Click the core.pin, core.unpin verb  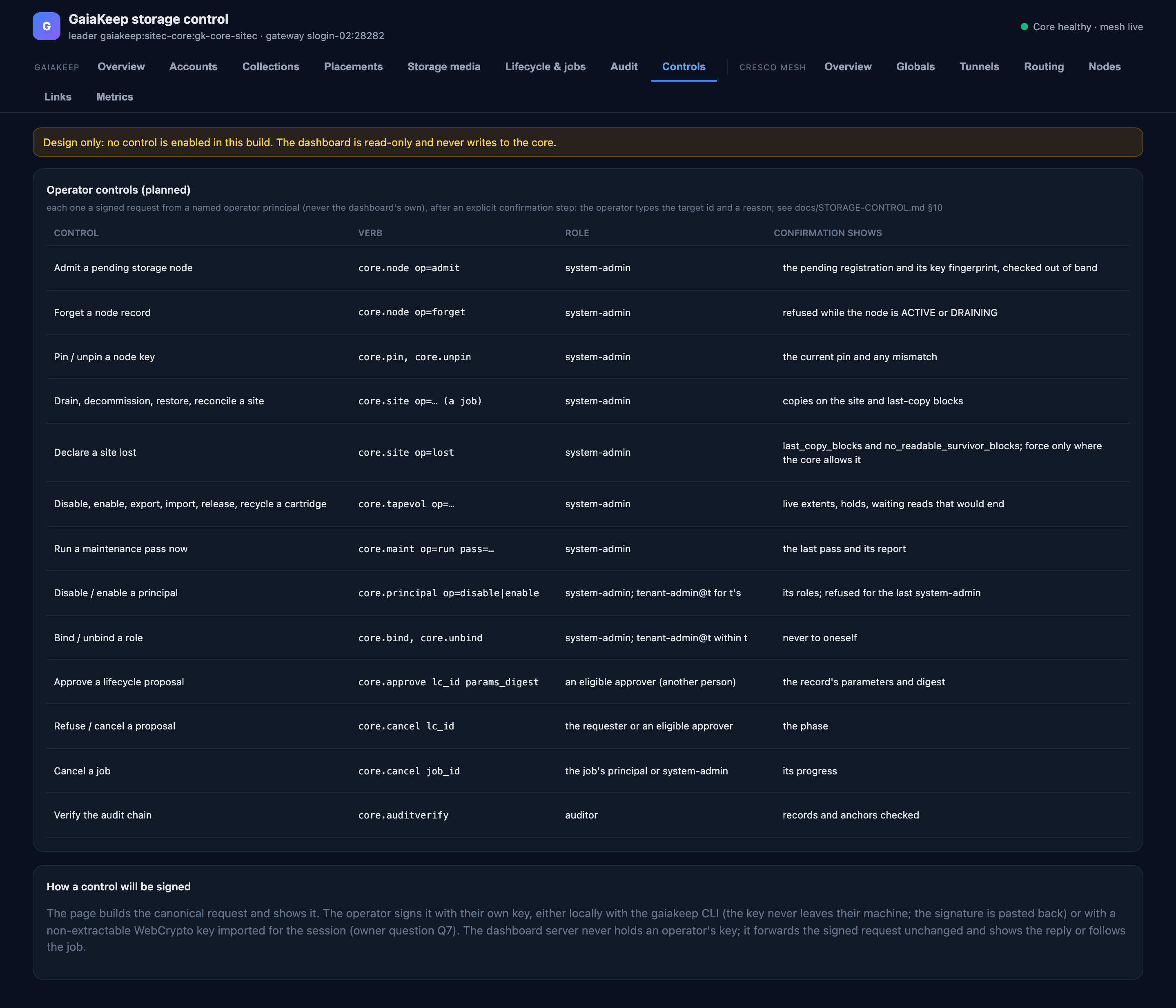414,357
